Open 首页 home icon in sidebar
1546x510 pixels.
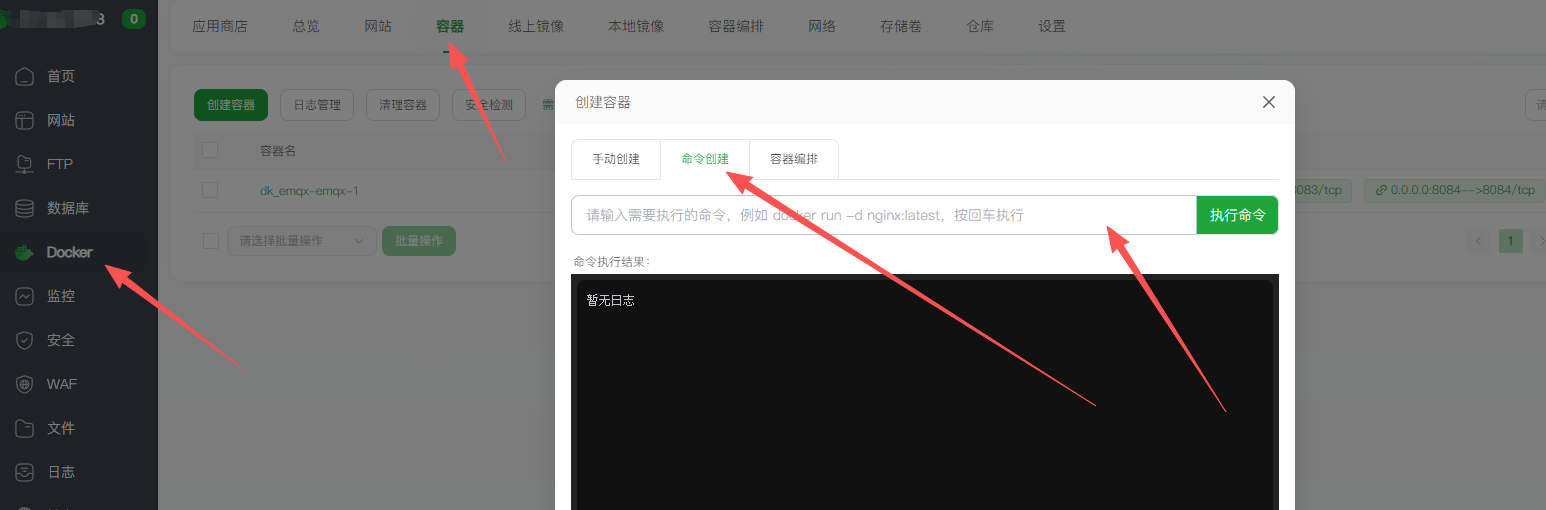[25, 76]
